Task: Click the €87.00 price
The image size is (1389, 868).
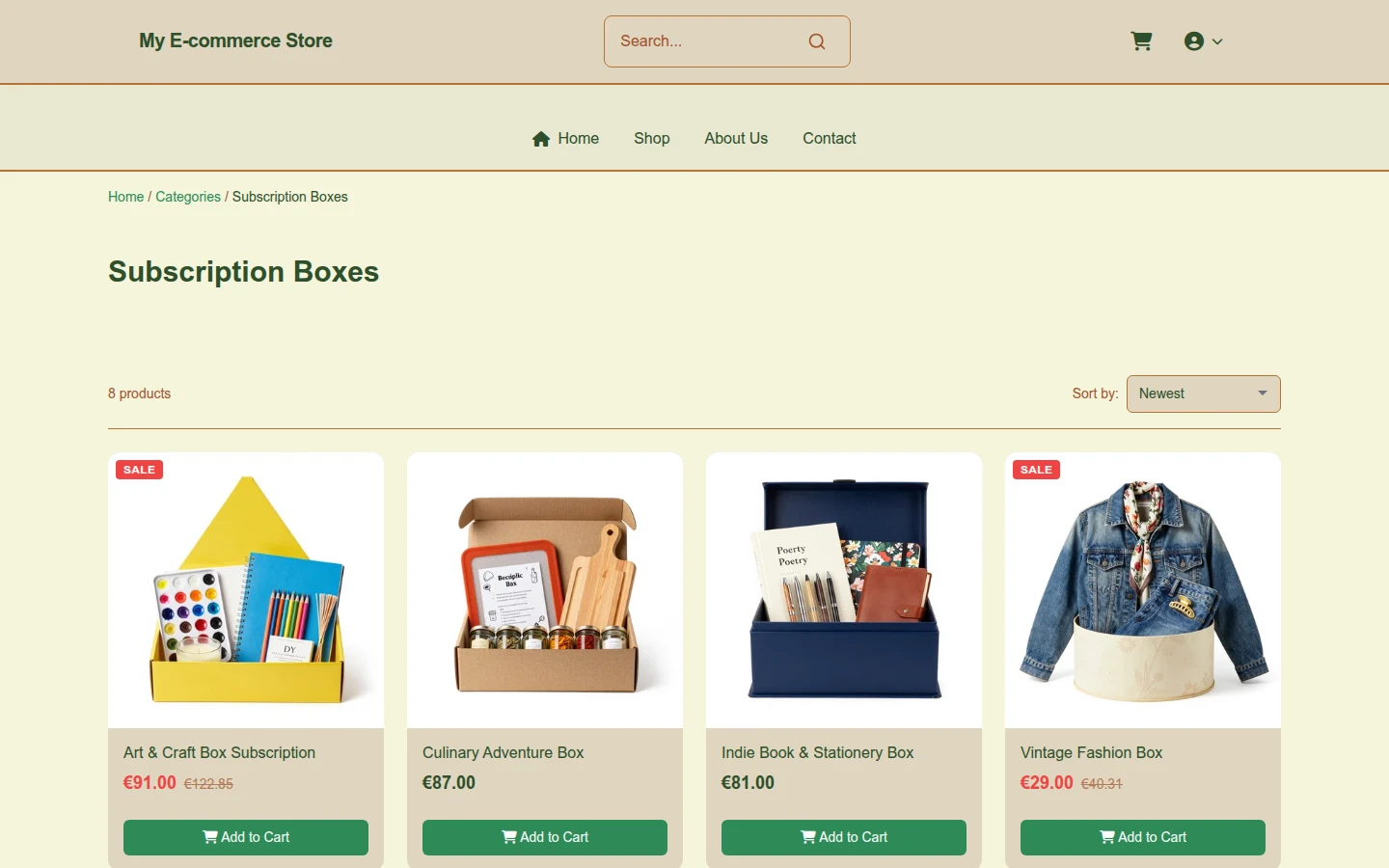Action: 449,782
